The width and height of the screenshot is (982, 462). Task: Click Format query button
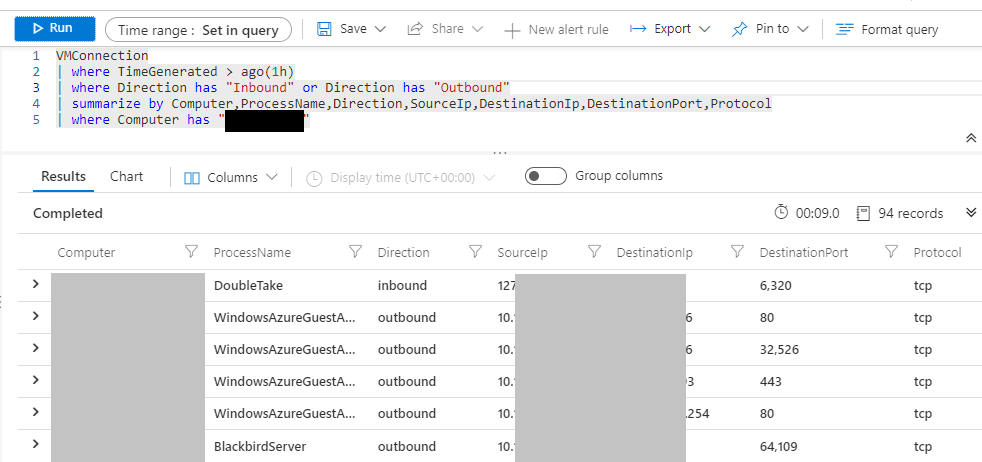pos(887,29)
